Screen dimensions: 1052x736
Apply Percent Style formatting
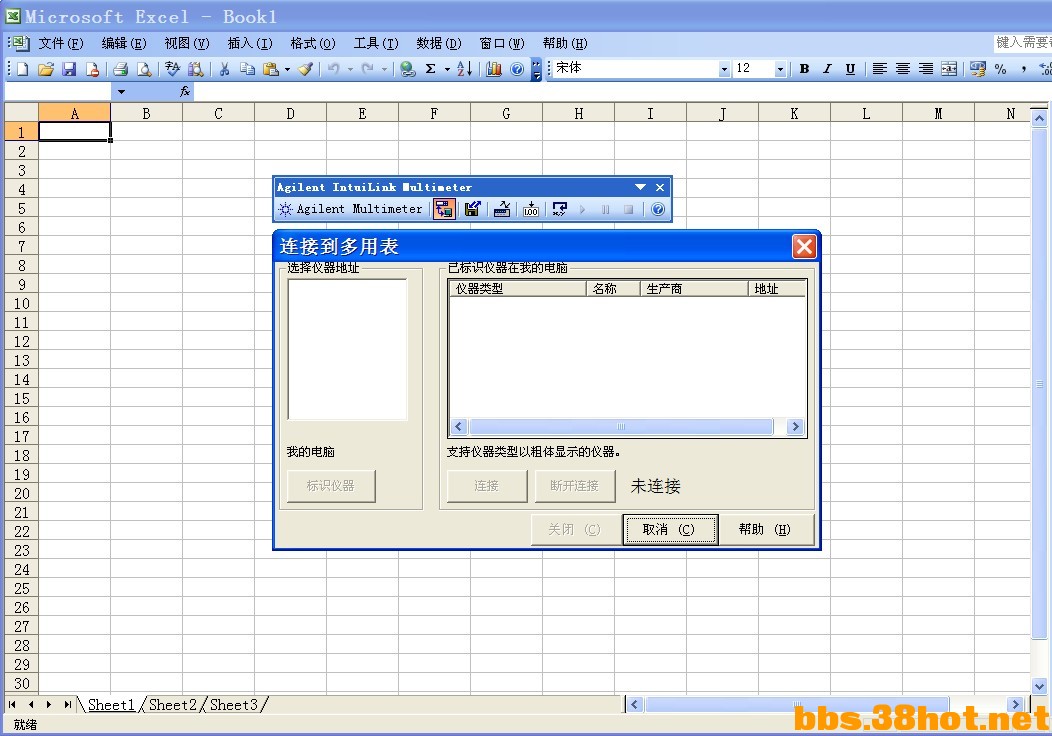tap(1000, 68)
